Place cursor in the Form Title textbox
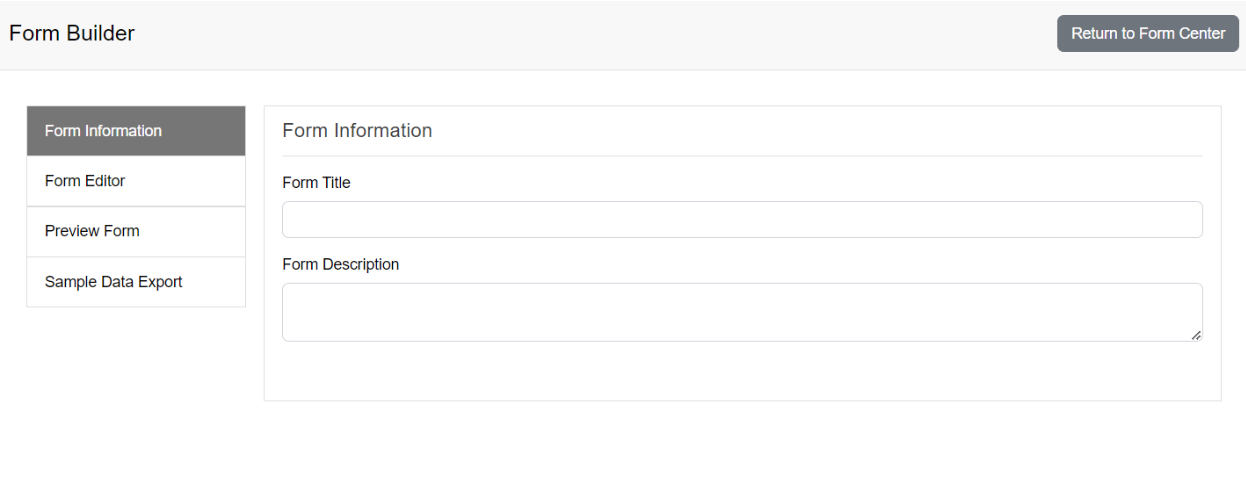This screenshot has width=1246, height=477. coord(742,219)
